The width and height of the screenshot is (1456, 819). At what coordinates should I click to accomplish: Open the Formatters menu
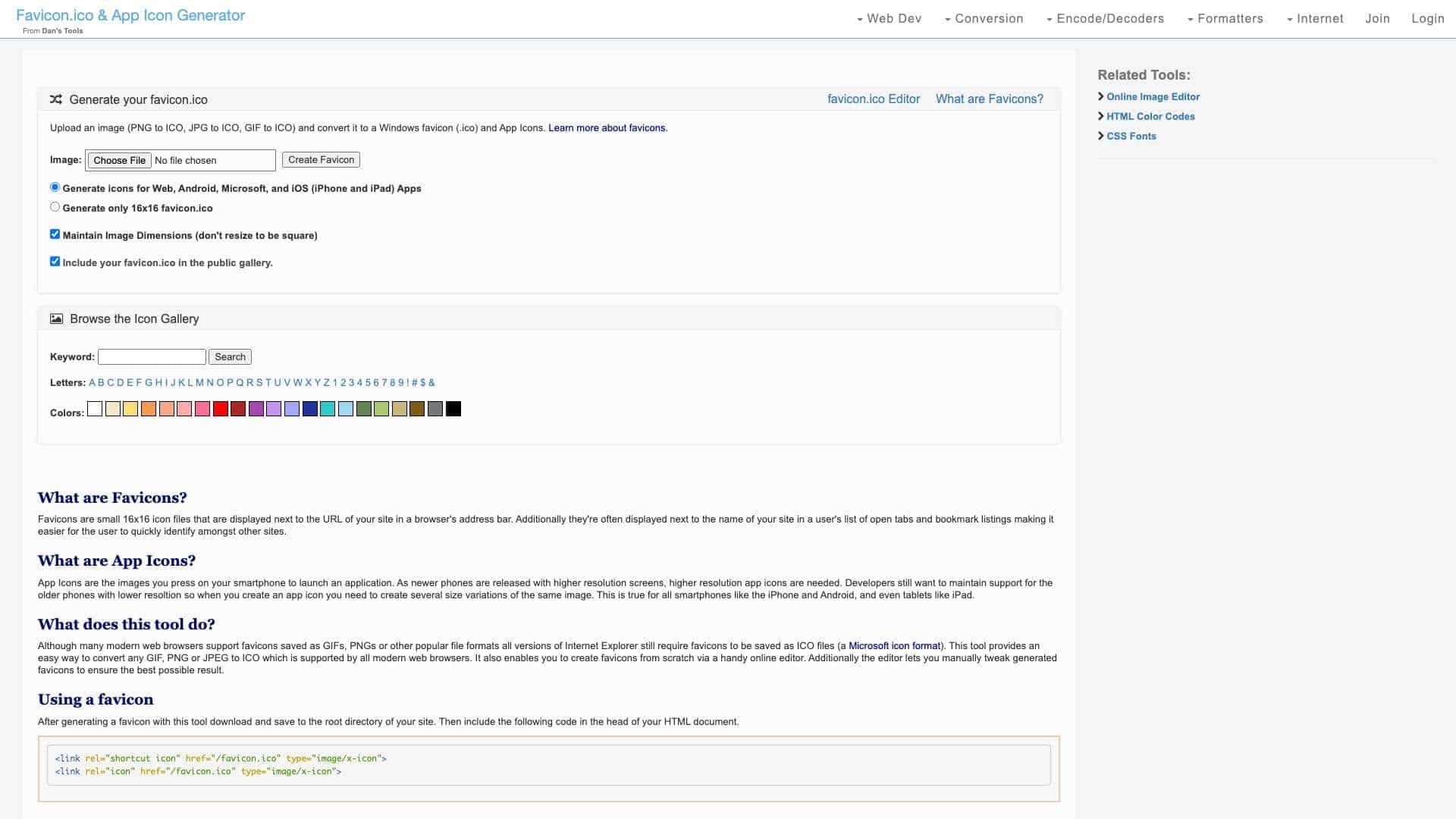1225,19
